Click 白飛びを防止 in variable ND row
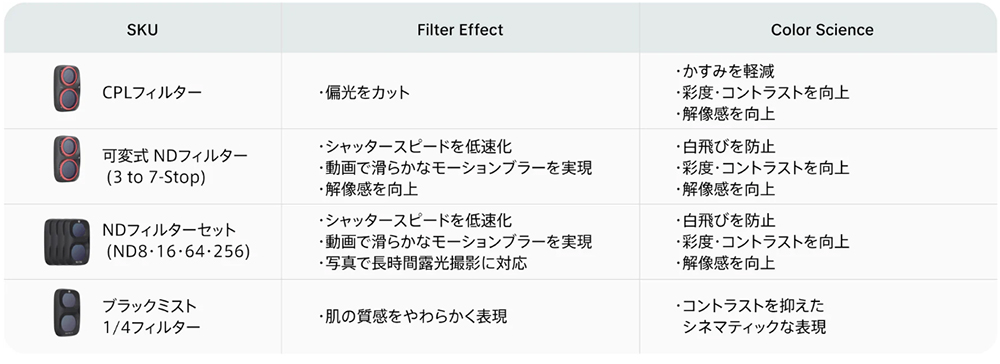 [724, 147]
